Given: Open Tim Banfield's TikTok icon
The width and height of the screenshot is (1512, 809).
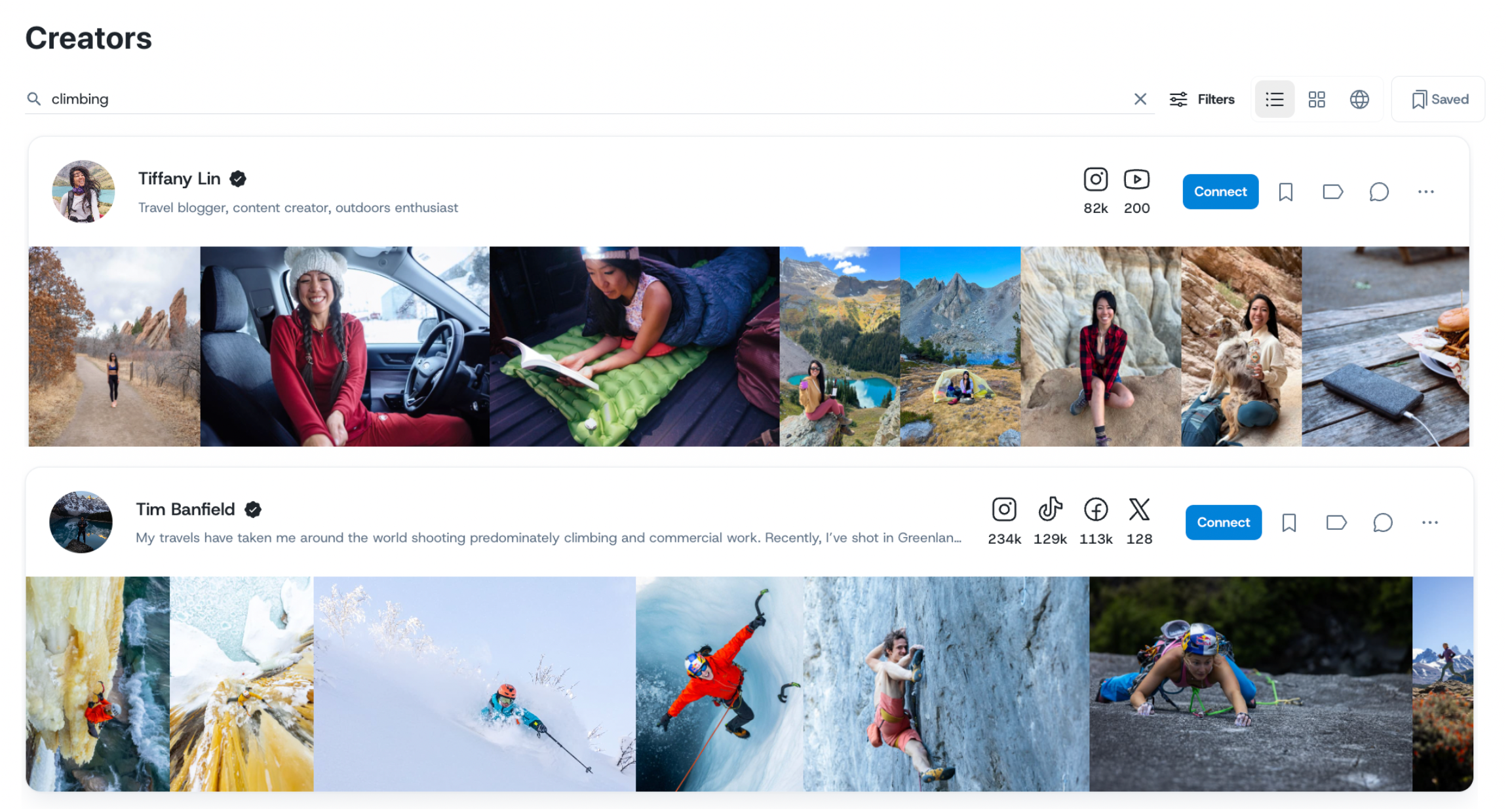Looking at the screenshot, I should pyautogui.click(x=1050, y=509).
